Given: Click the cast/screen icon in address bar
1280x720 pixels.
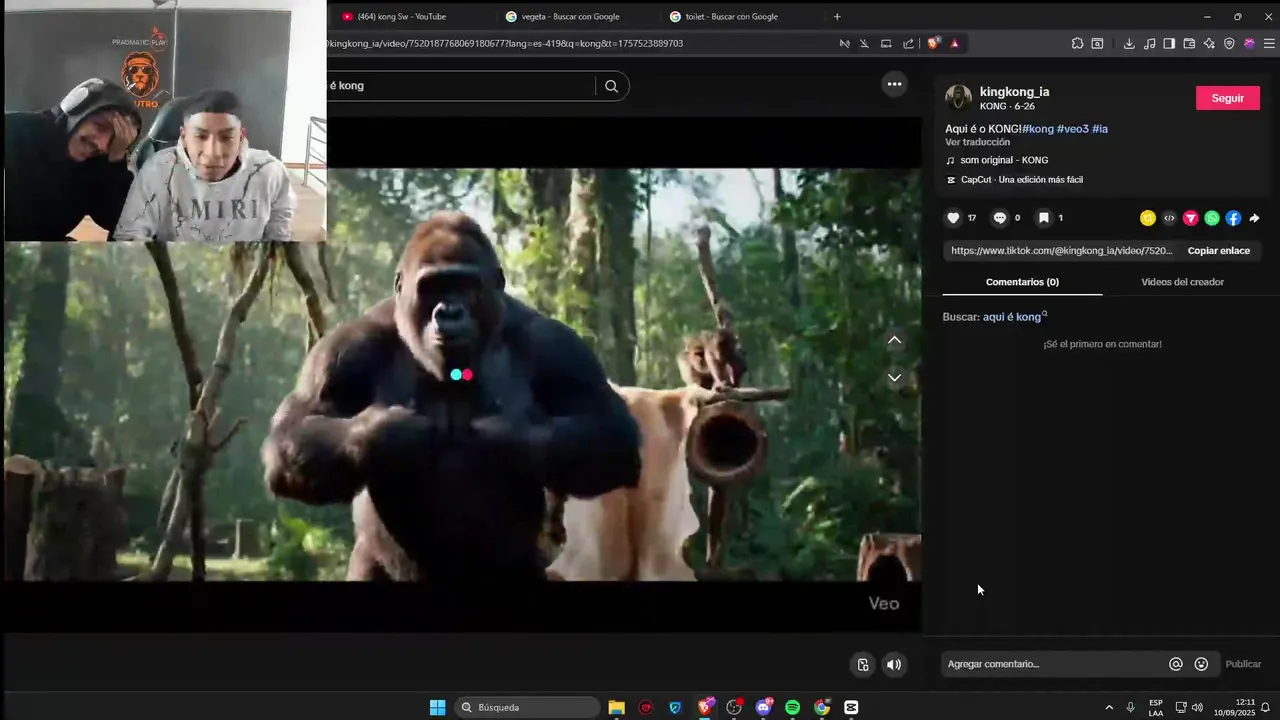Looking at the screenshot, I should point(886,43).
